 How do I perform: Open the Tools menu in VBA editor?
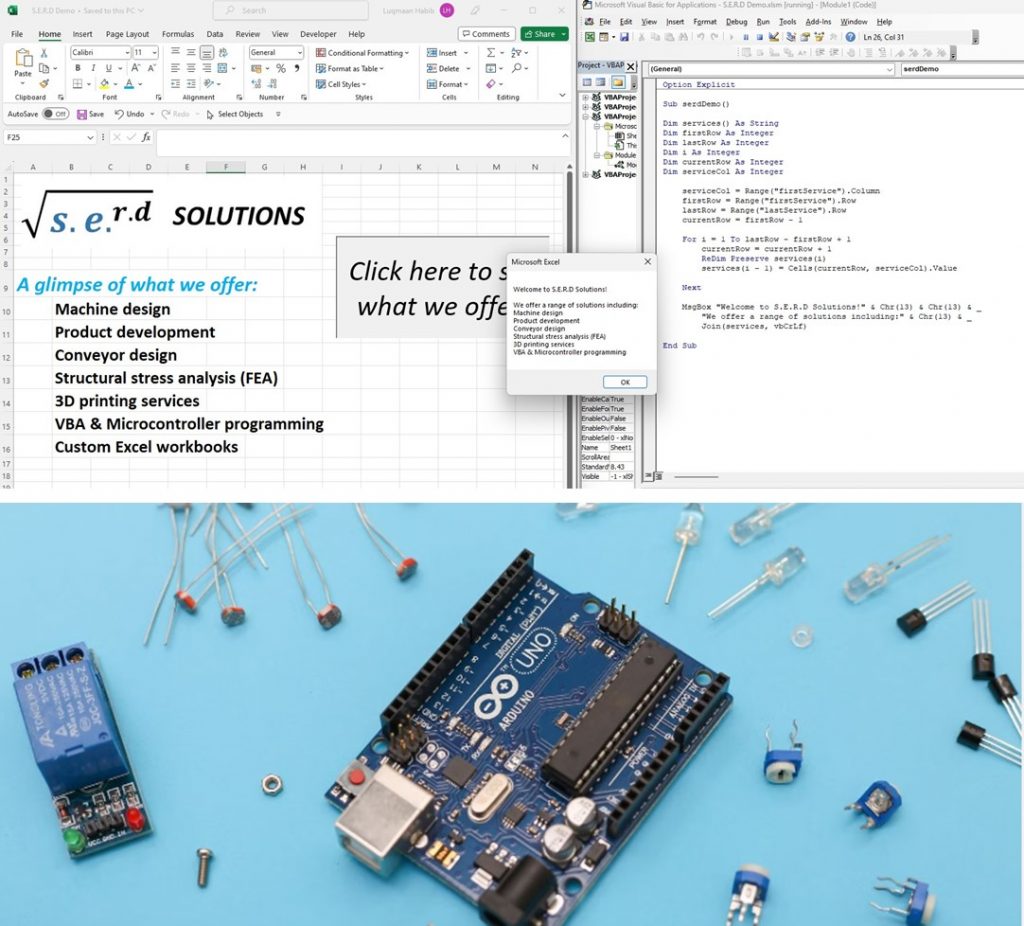tap(788, 22)
